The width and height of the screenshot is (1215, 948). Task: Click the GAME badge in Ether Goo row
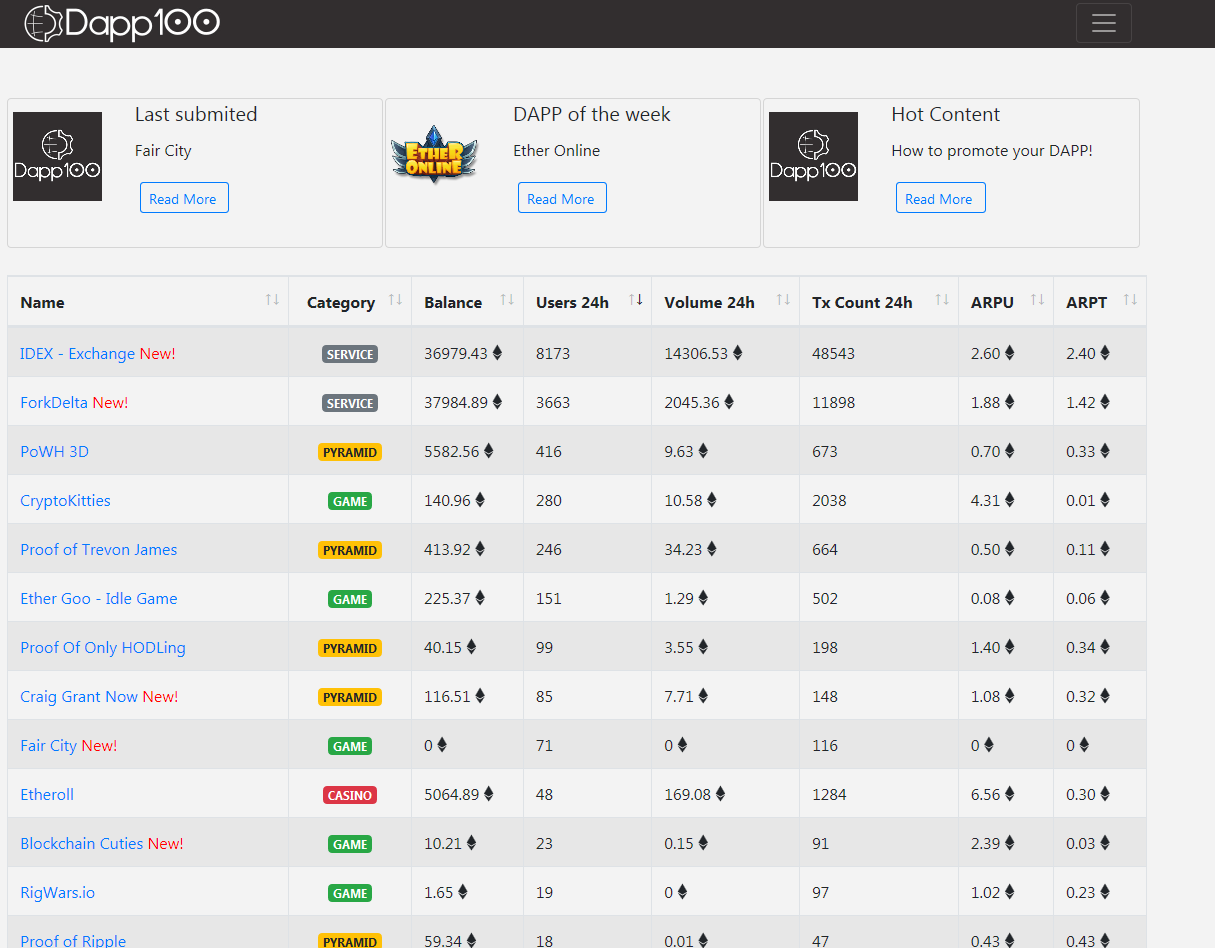click(x=350, y=599)
